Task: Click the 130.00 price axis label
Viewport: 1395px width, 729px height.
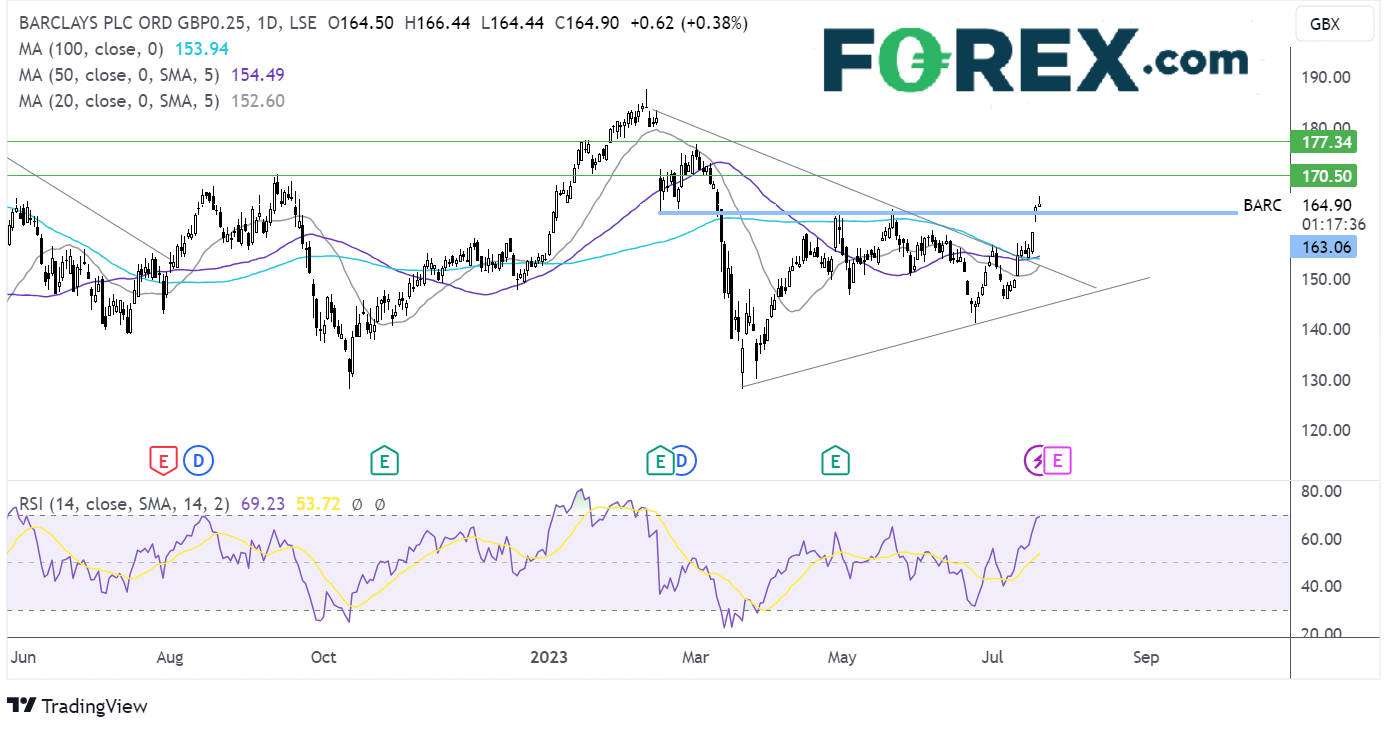Action: pos(1327,380)
